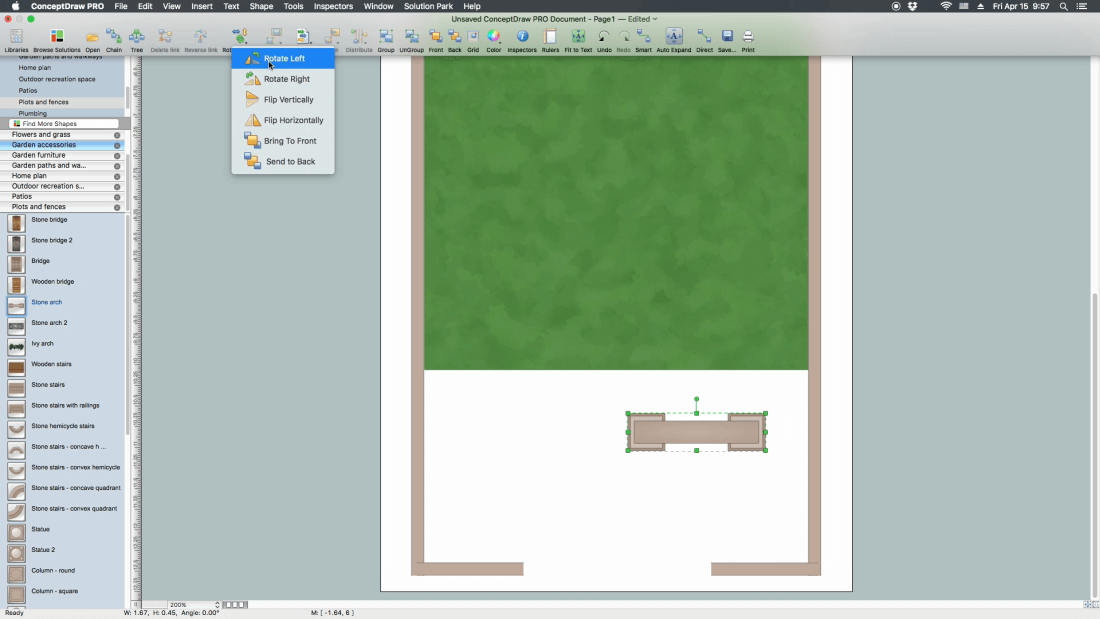The image size is (1100, 619).
Task: Open the Inspectors toolbar icon
Action: [521, 38]
